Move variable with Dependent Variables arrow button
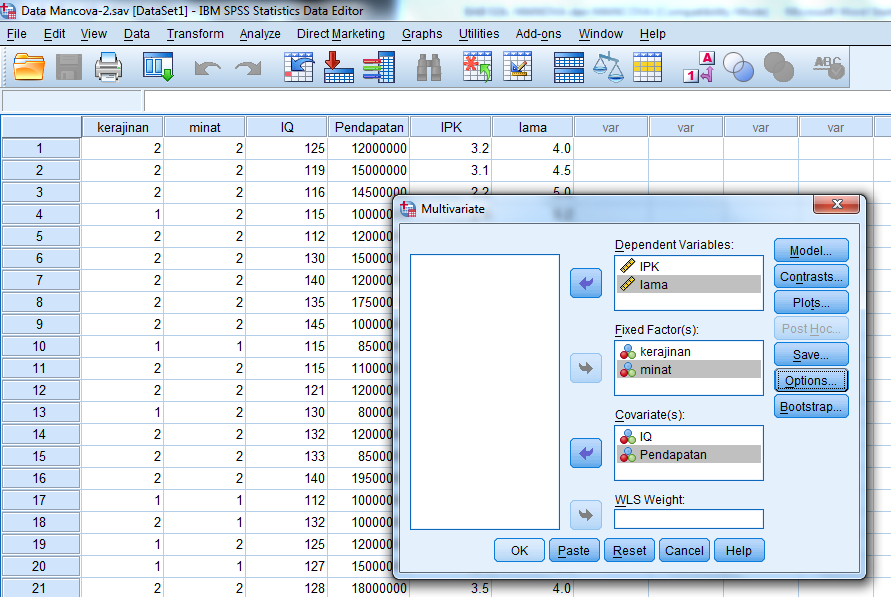Screen dimensions: 891x597 585,283
